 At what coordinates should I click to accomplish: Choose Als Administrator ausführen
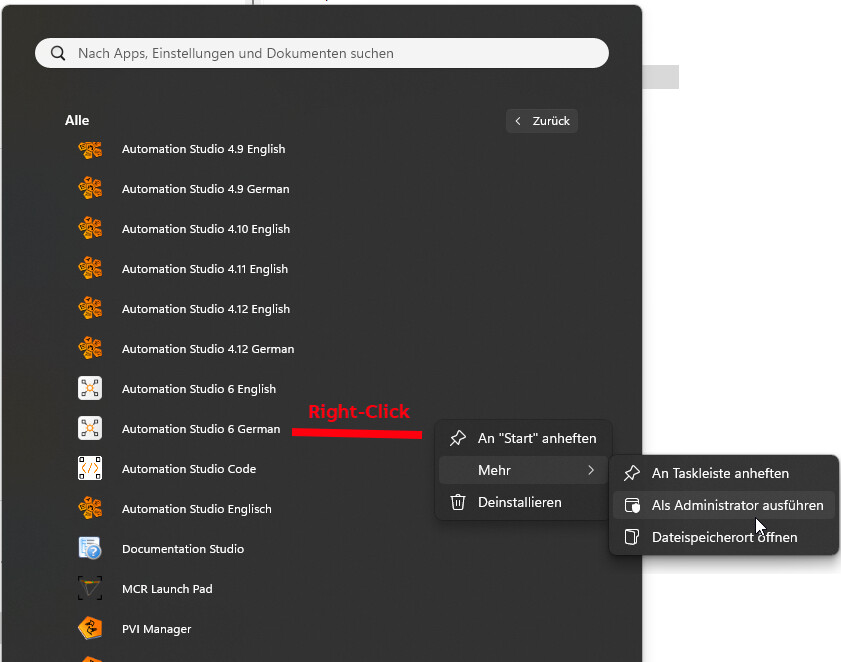point(724,505)
